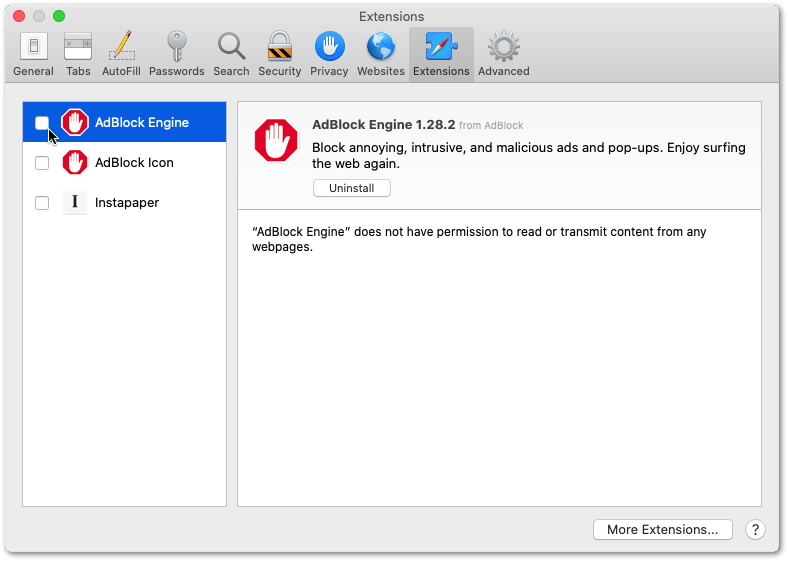The image size is (788, 561).
Task: Open the General preferences pane
Action: 33,54
